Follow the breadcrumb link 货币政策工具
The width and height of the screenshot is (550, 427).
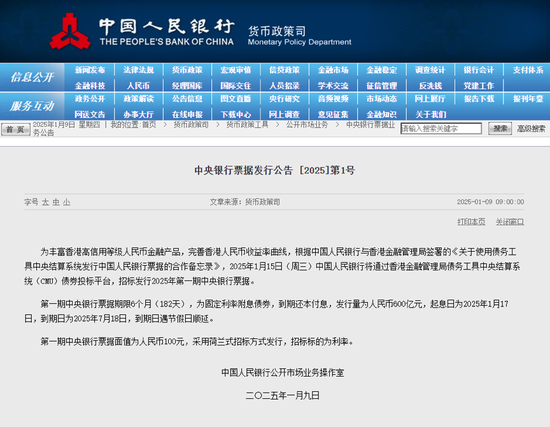tap(247, 125)
